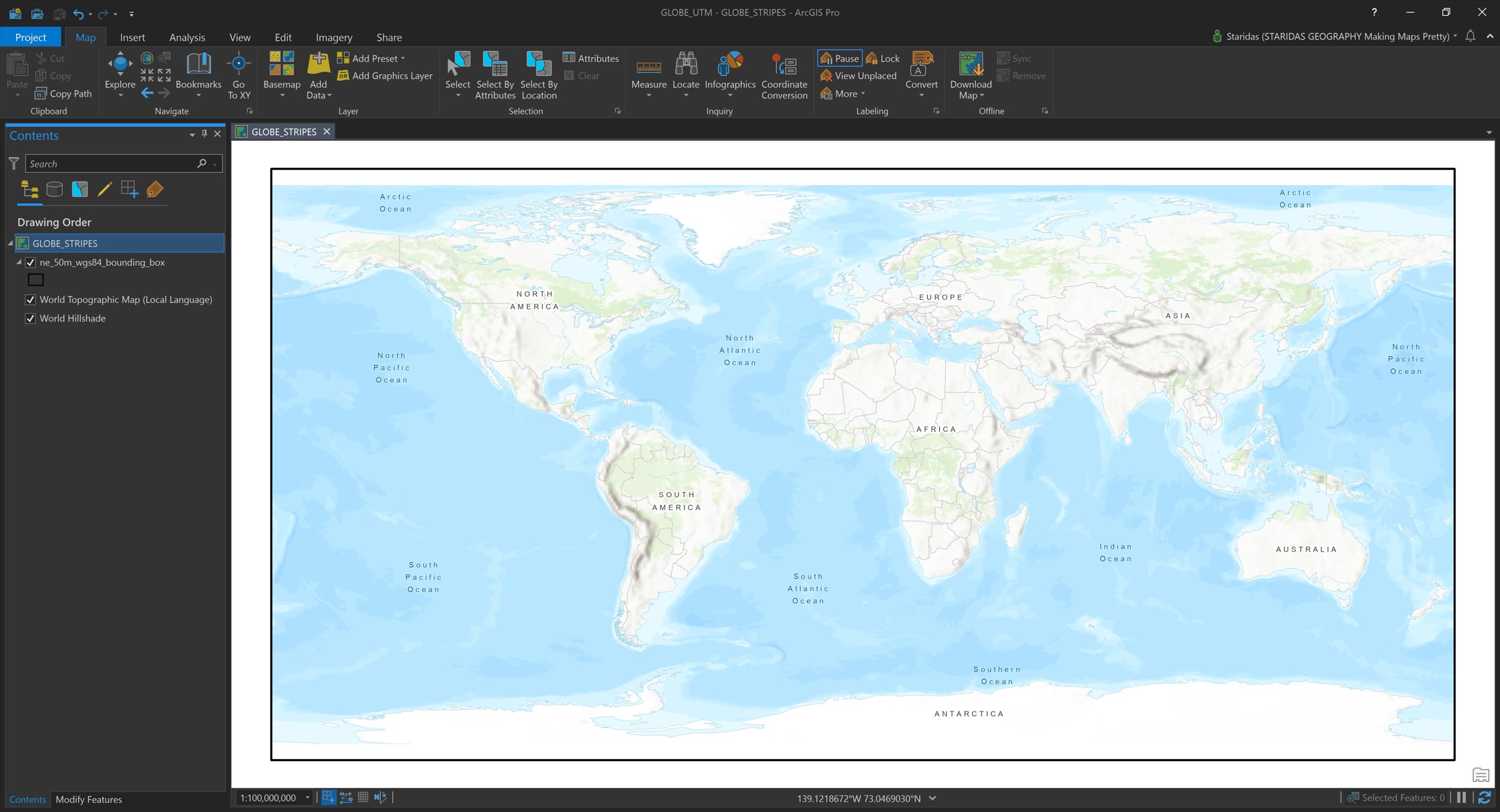Click the Locate binoculars icon
The height and width of the screenshot is (812, 1500).
click(686, 64)
